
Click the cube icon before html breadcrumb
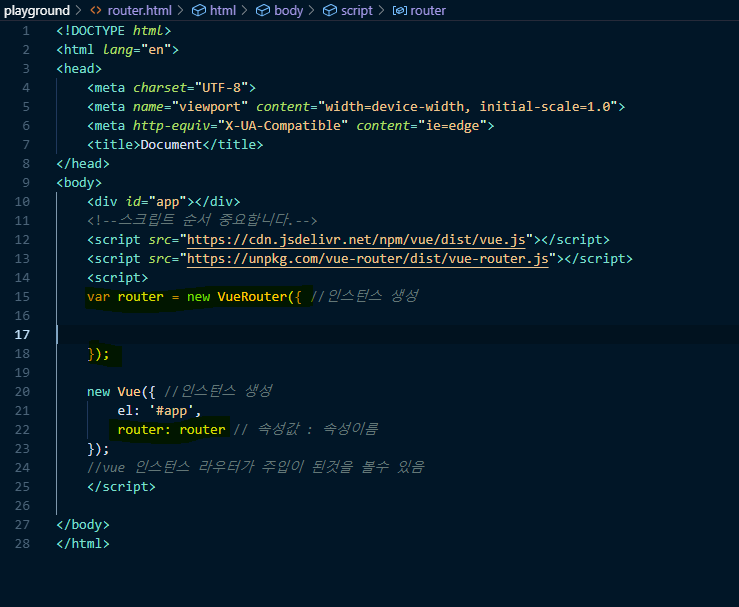point(199,10)
